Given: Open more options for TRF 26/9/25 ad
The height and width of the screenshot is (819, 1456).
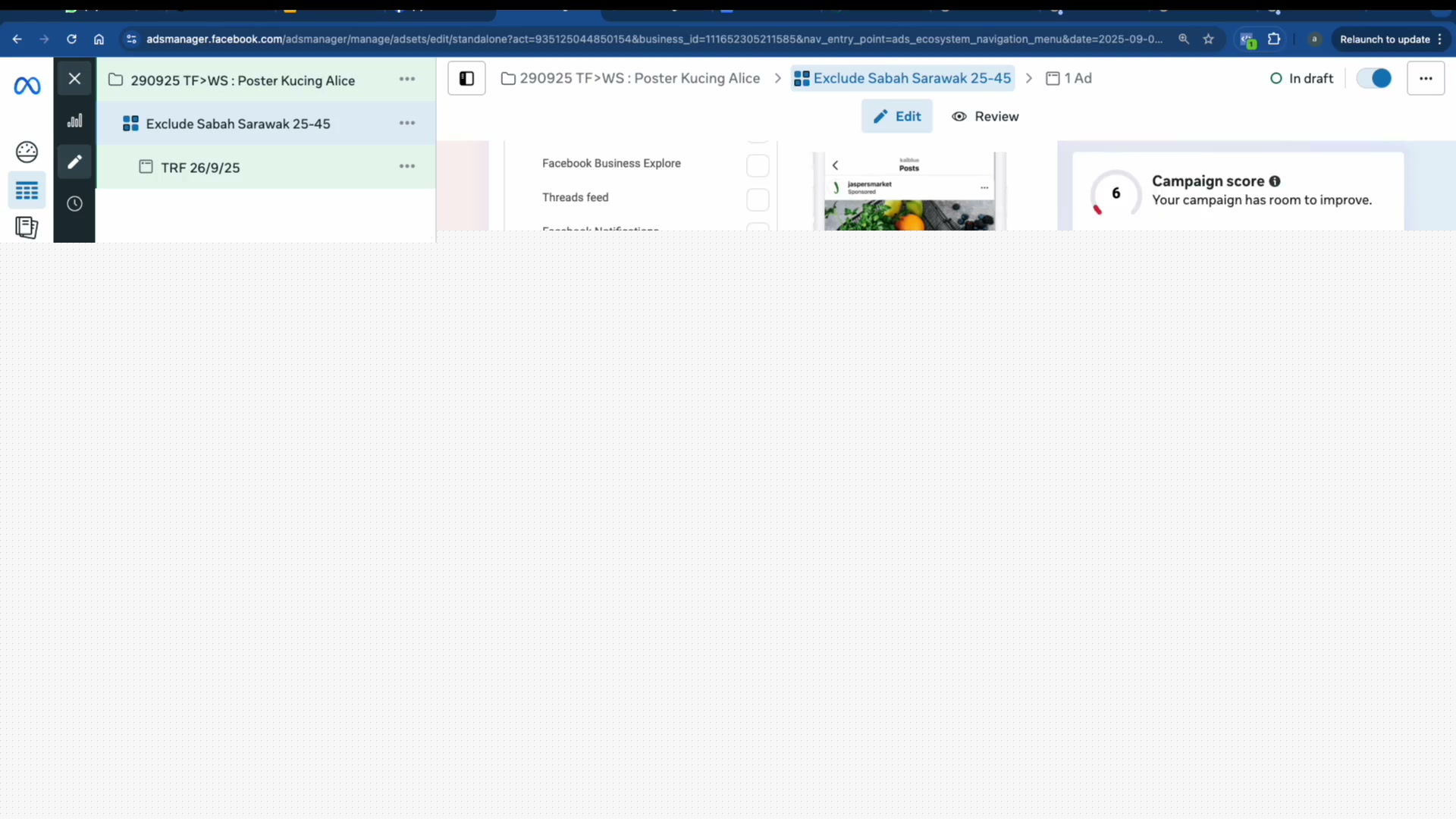Looking at the screenshot, I should tap(407, 166).
